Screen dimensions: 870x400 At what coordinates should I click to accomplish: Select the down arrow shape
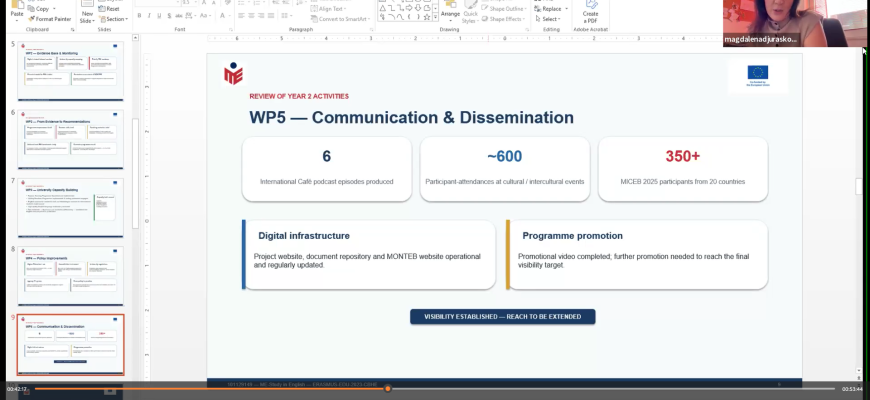[418, 8]
